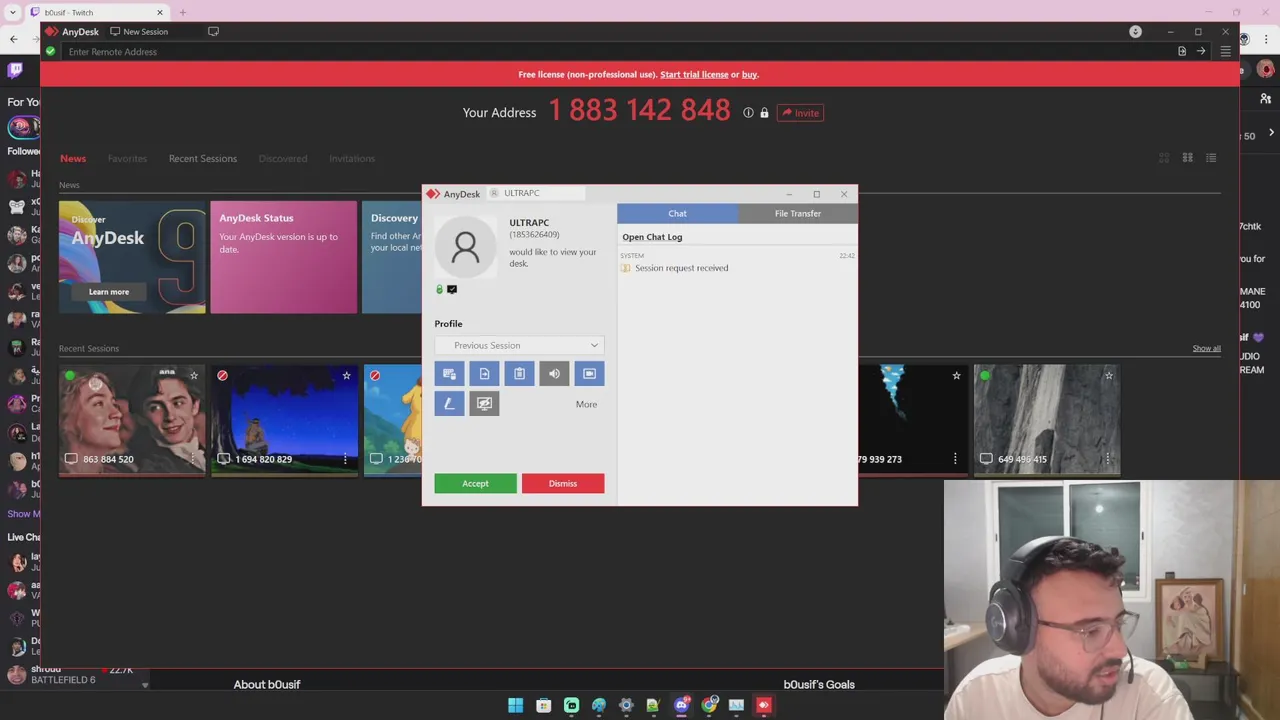Close the b0usif Twitch browser tab
The height and width of the screenshot is (720, 1280).
(159, 12)
